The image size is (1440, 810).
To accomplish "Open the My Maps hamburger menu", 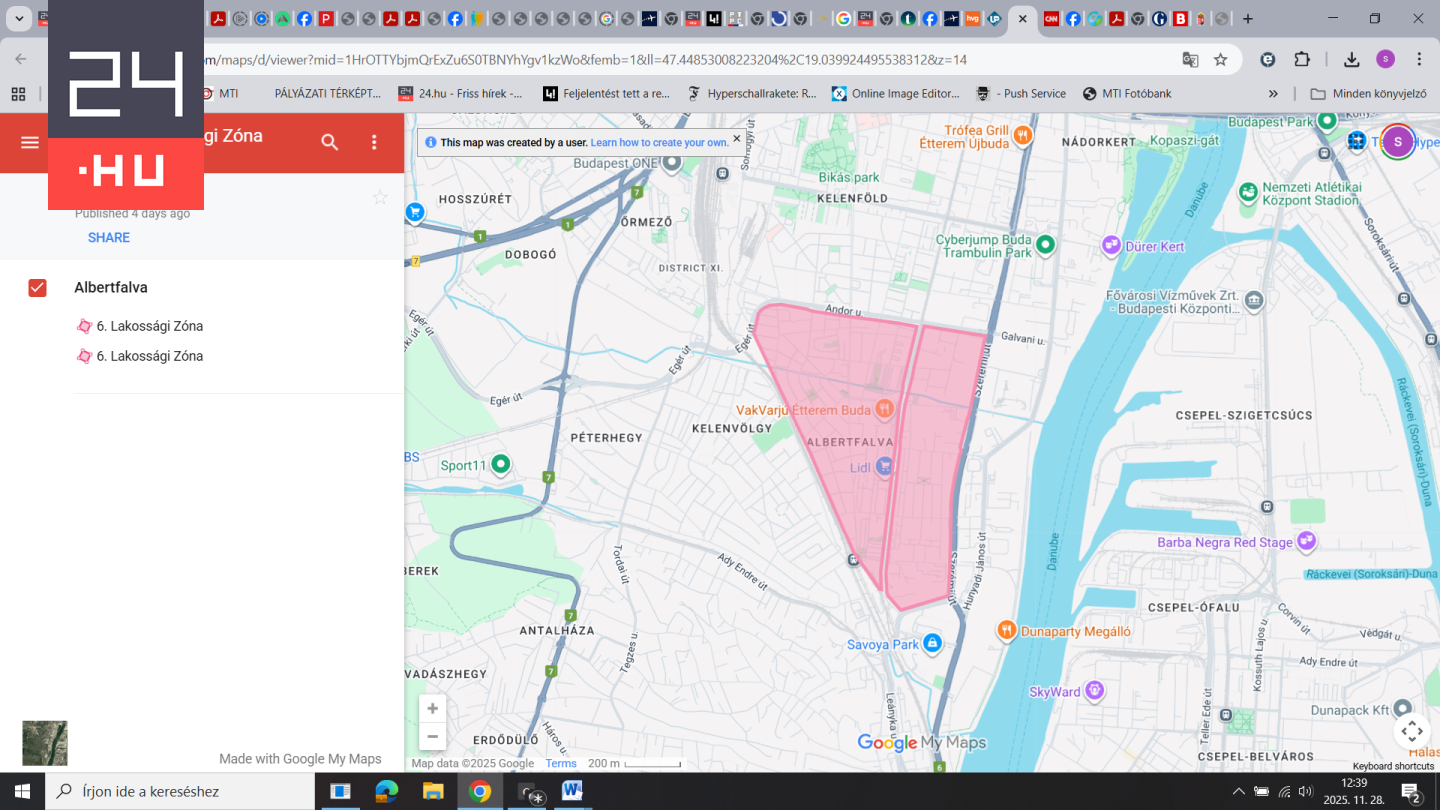I will pyautogui.click(x=30, y=143).
